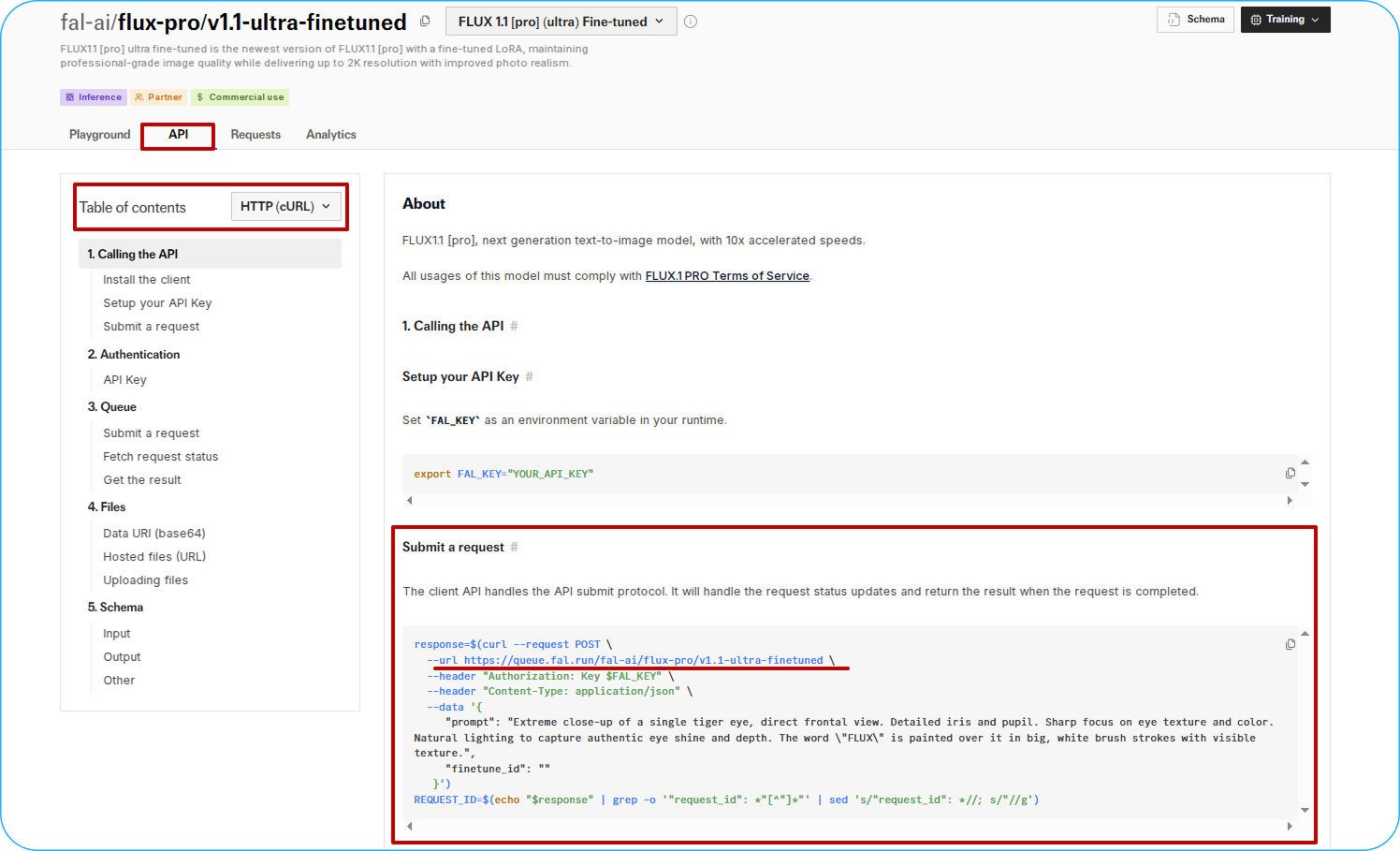The width and height of the screenshot is (1400, 851).
Task: Click the left arrow under the curl code block
Action: coord(410,826)
